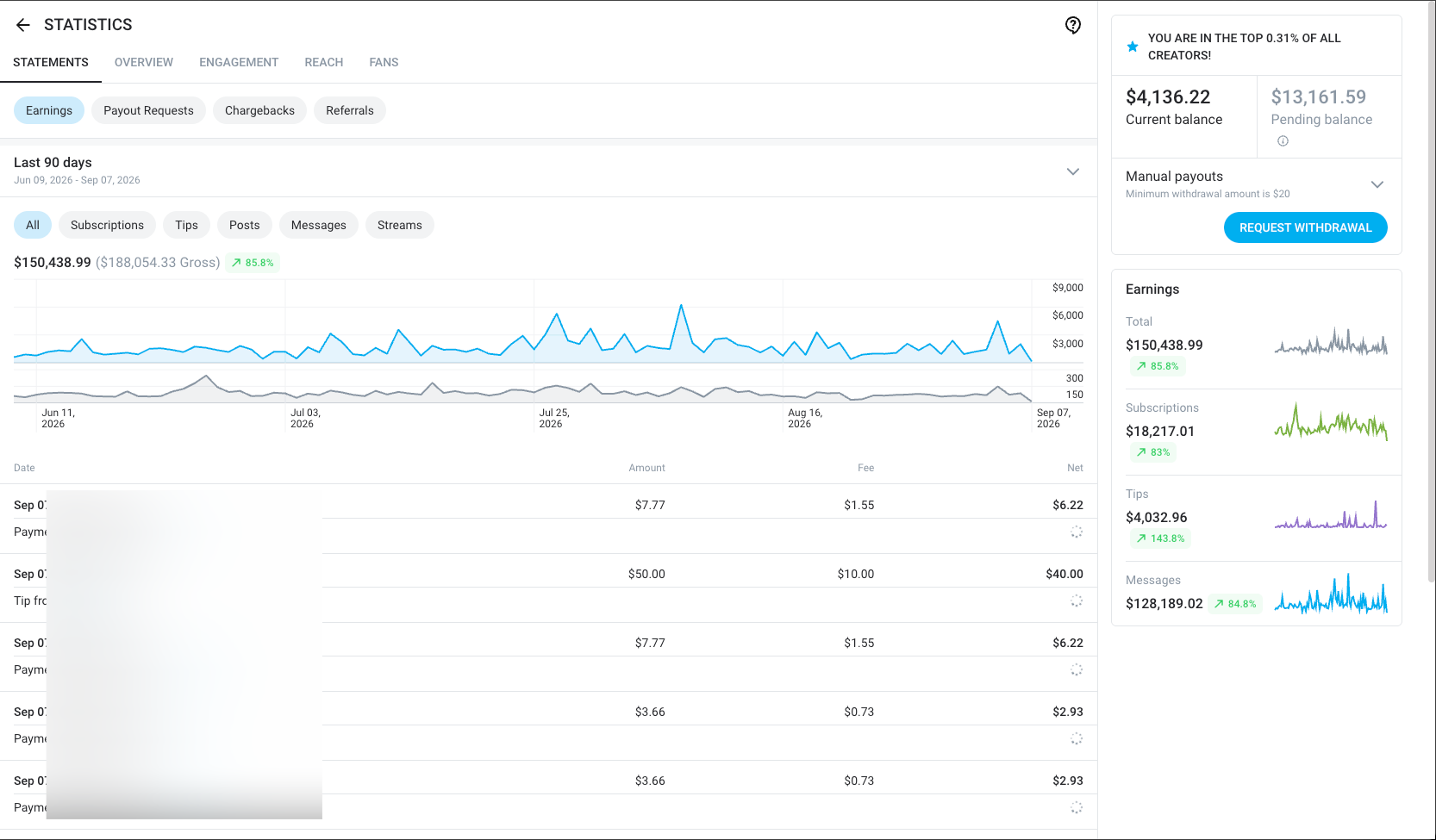Select the Earnings statement filter

click(49, 110)
